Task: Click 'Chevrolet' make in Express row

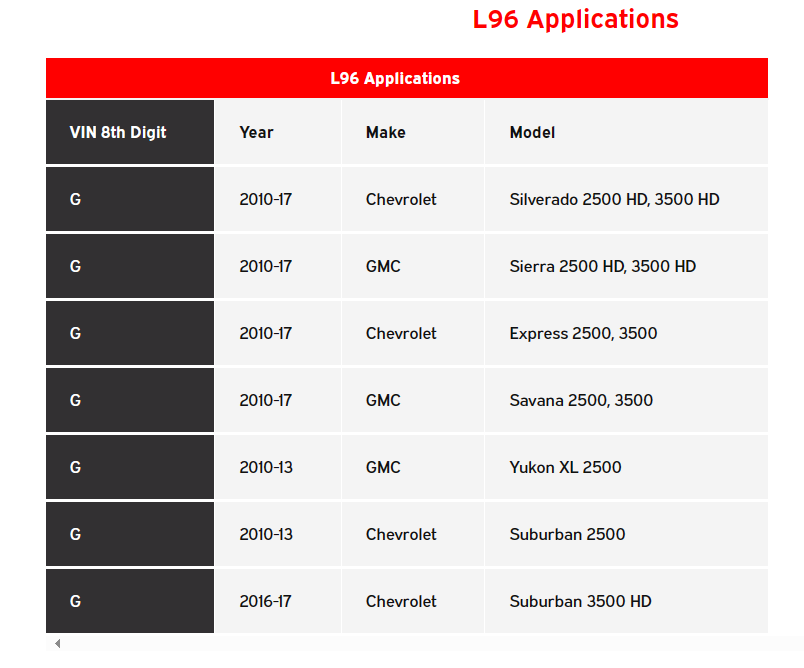Action: [413, 333]
